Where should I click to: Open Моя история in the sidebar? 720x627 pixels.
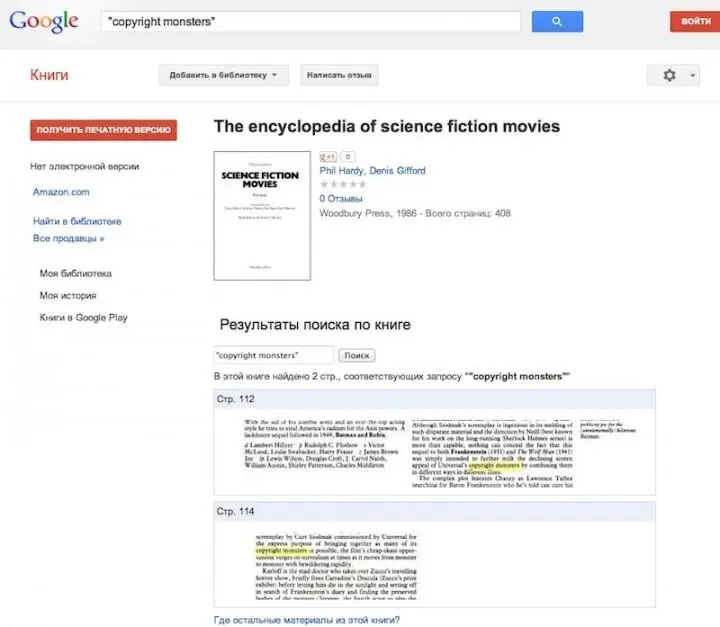pyautogui.click(x=68, y=295)
